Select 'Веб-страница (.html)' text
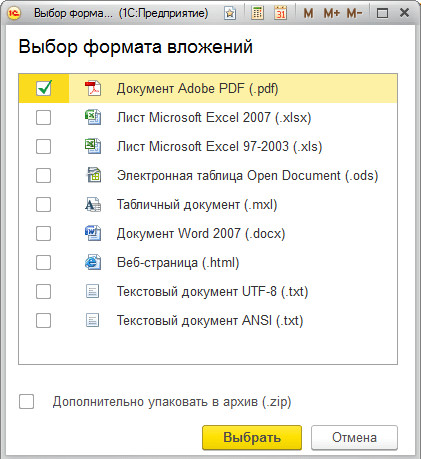This screenshot has height=459, width=421. click(x=178, y=263)
